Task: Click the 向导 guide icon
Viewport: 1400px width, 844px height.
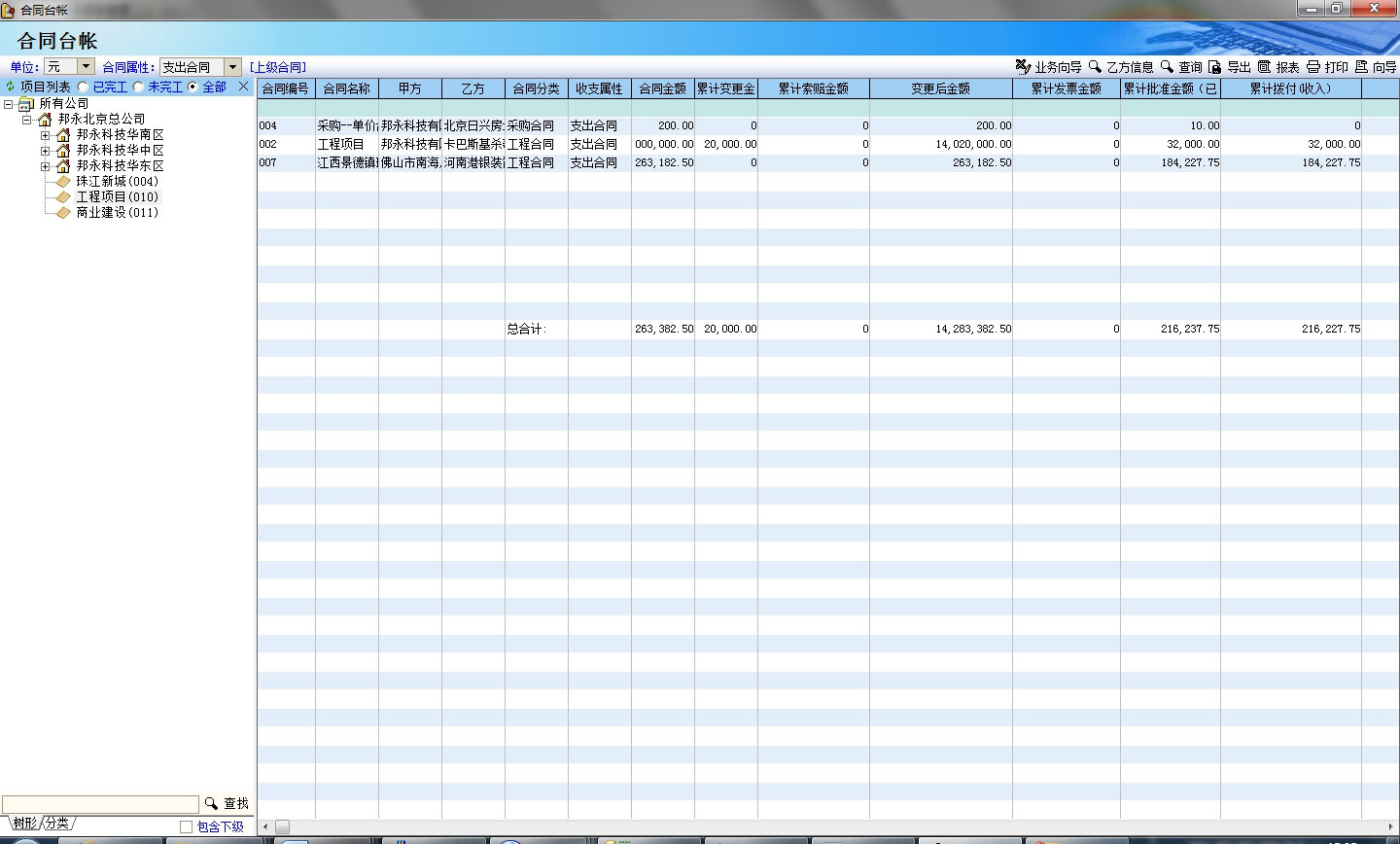Action: pos(1361,67)
